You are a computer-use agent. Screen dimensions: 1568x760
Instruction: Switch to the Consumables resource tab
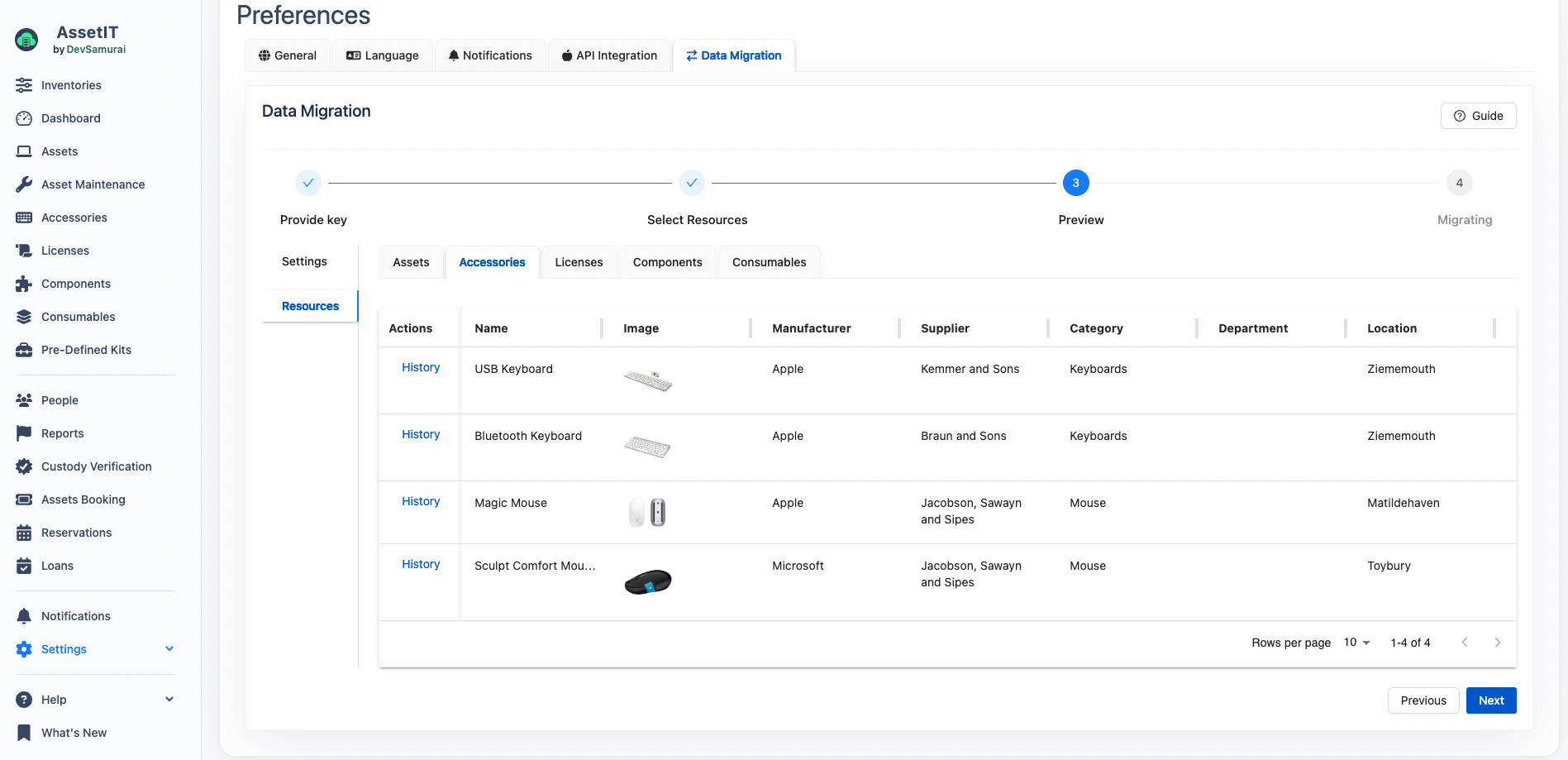coord(769,262)
